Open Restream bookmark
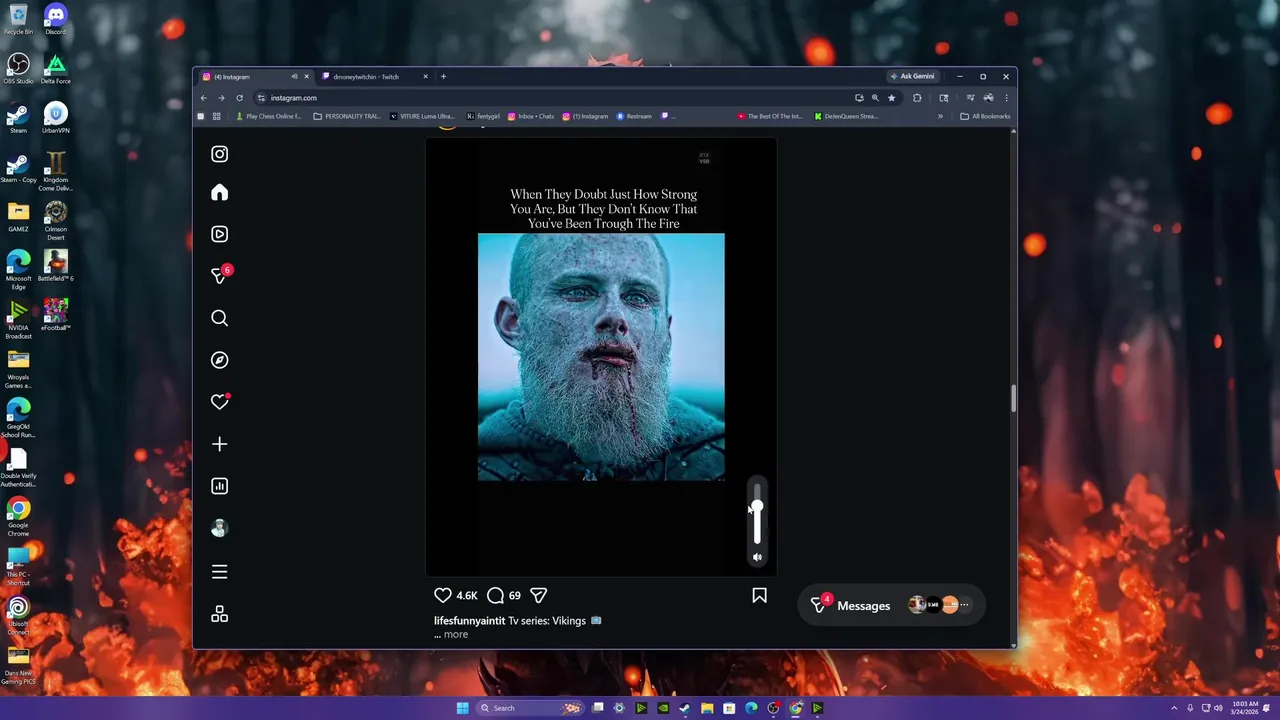The height and width of the screenshot is (720, 1280). click(634, 116)
